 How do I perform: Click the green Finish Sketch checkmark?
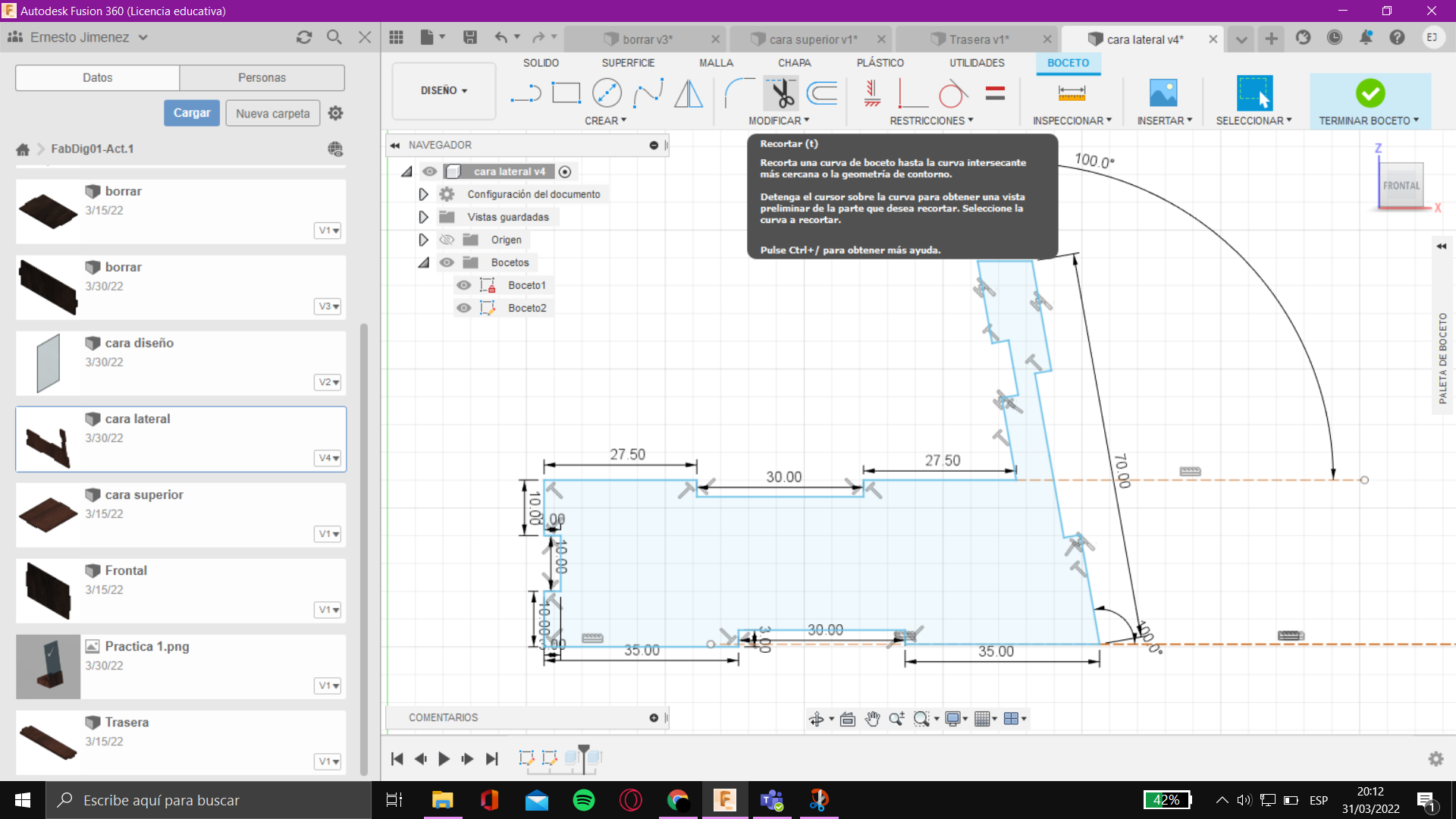[x=1370, y=93]
